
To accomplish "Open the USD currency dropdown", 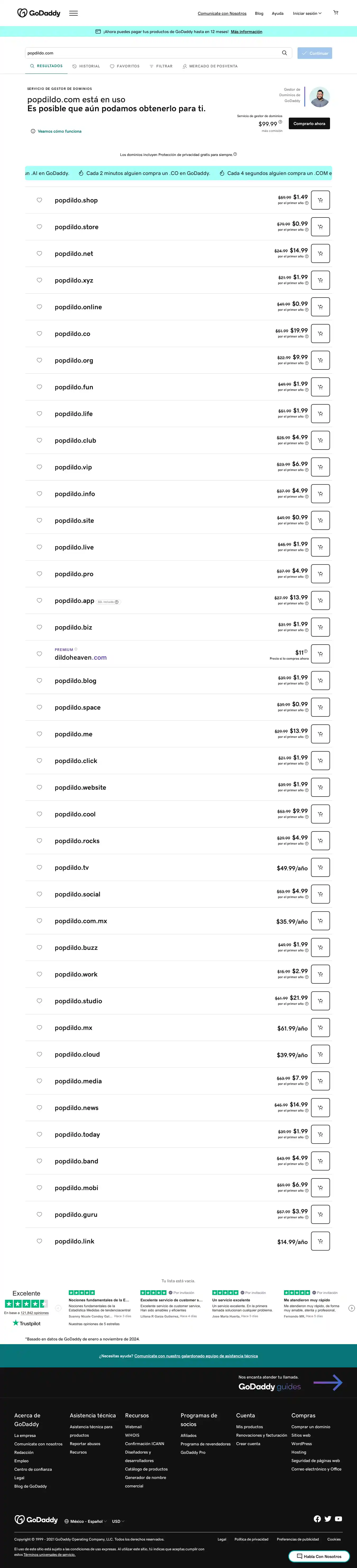I will click(x=118, y=1521).
